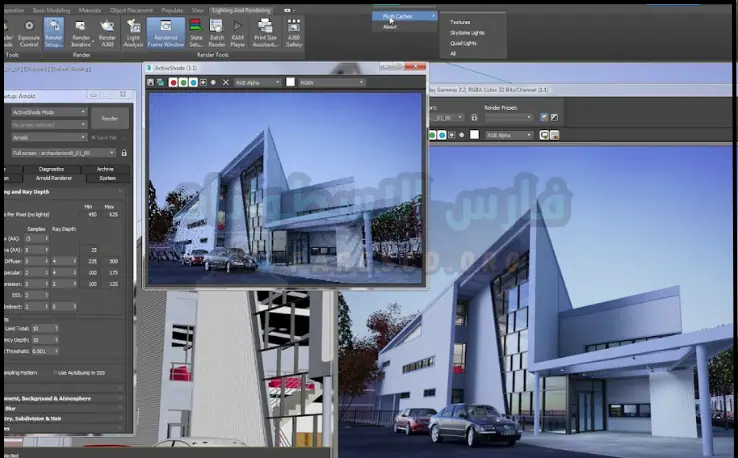
Task: Open RGB Alpha channel dropdown in ActiveShade
Action: click(258, 81)
